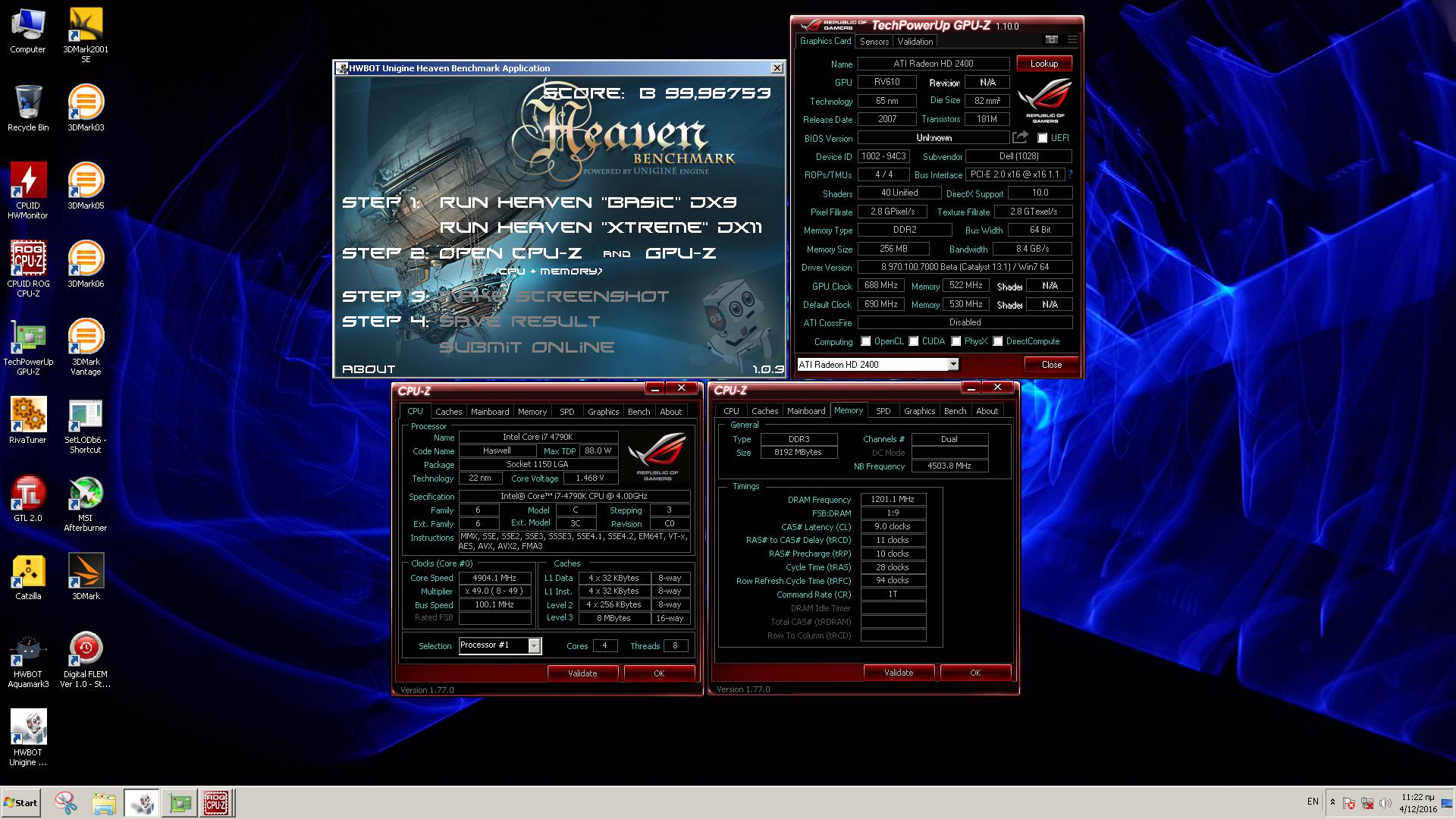Click the Lookup button in GPU-Z
Image resolution: width=1456 pixels, height=819 pixels.
(1043, 64)
